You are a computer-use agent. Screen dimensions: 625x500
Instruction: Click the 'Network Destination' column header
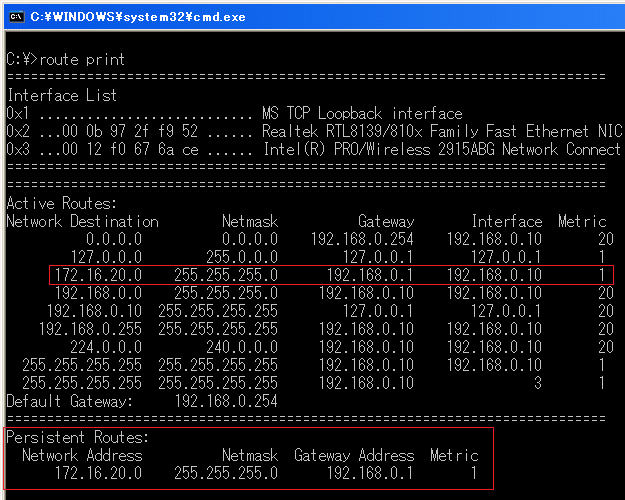pyautogui.click(x=83, y=221)
